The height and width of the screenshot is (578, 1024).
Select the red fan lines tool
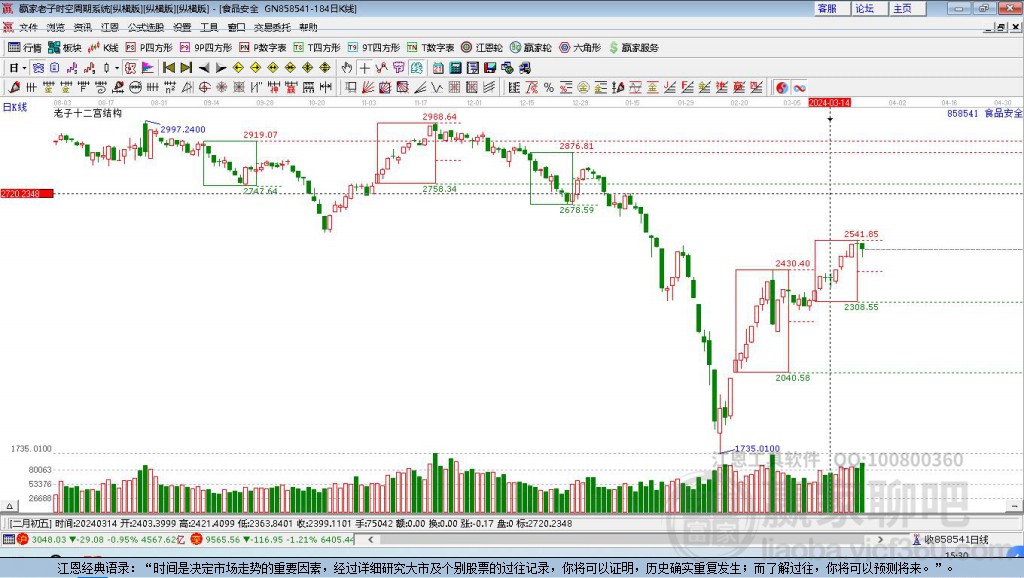coord(368,88)
